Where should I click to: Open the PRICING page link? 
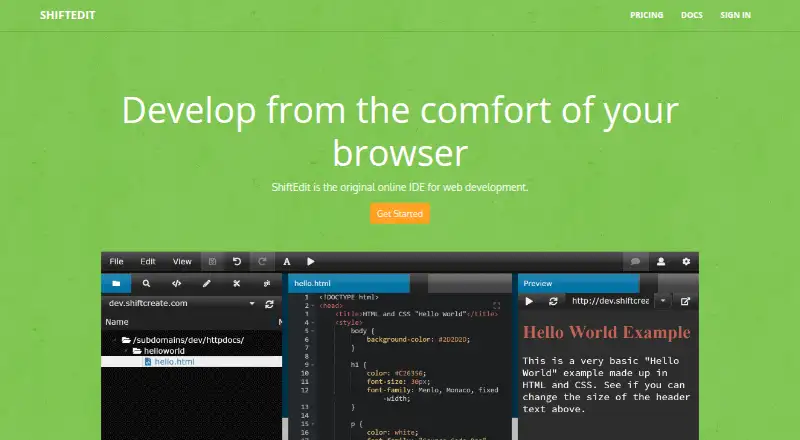pos(646,15)
